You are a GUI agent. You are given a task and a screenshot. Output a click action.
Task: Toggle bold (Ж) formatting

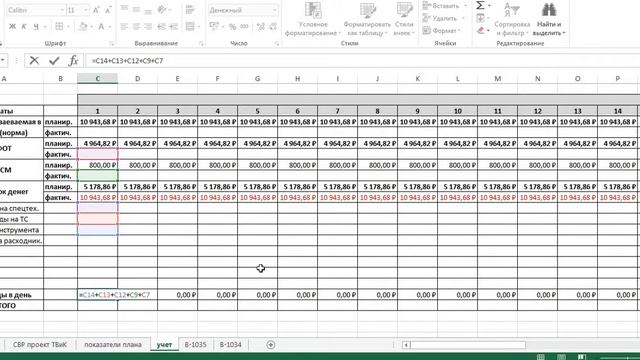coord(12,27)
